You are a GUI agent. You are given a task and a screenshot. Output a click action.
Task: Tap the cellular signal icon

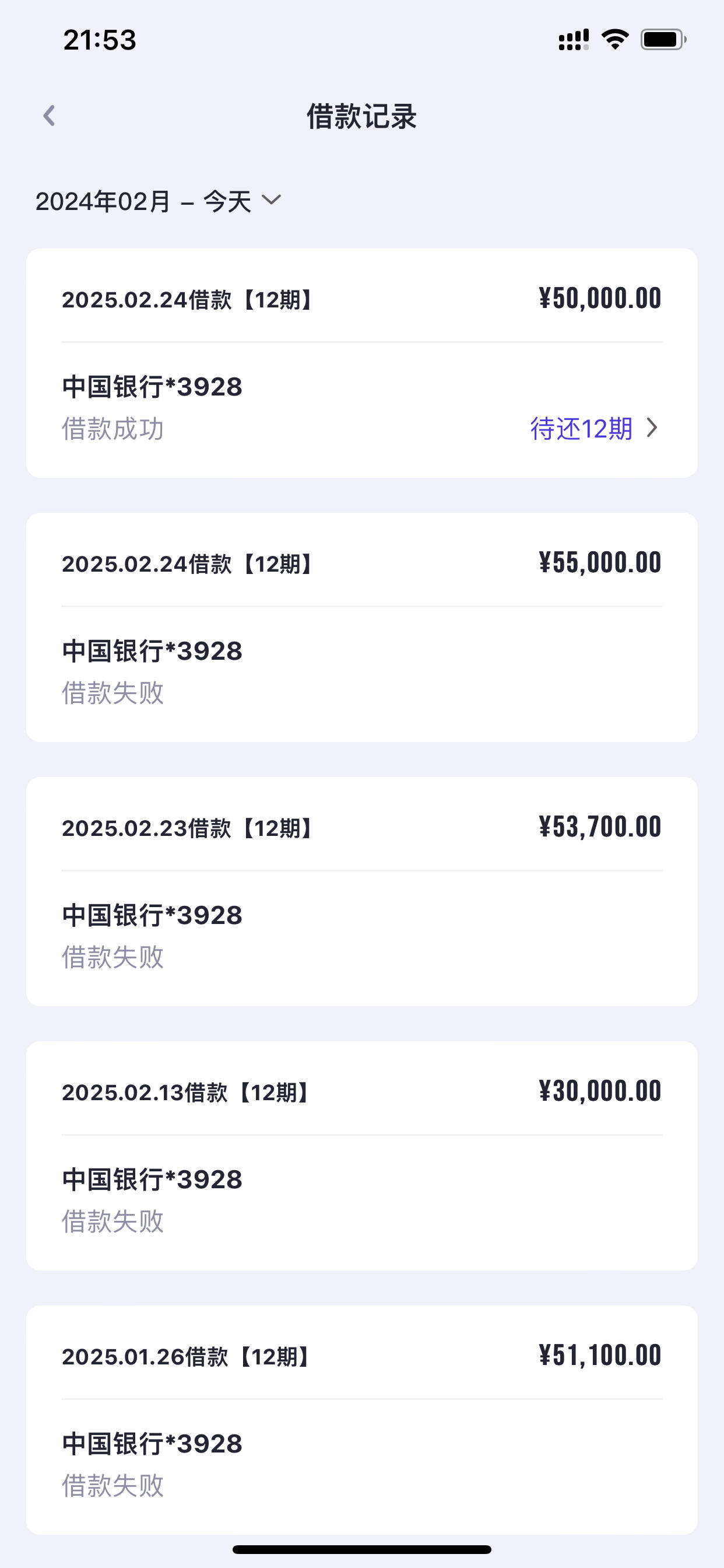click(573, 40)
